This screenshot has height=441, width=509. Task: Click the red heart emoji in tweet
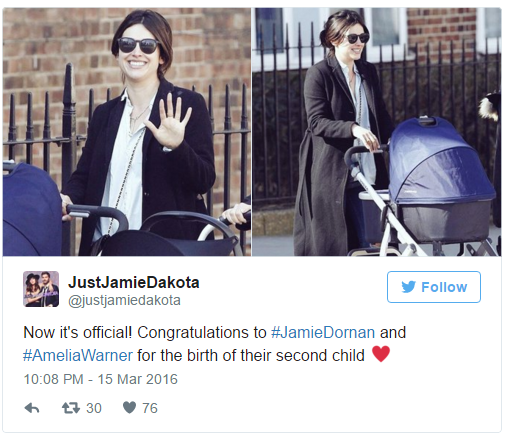pyautogui.click(x=381, y=354)
